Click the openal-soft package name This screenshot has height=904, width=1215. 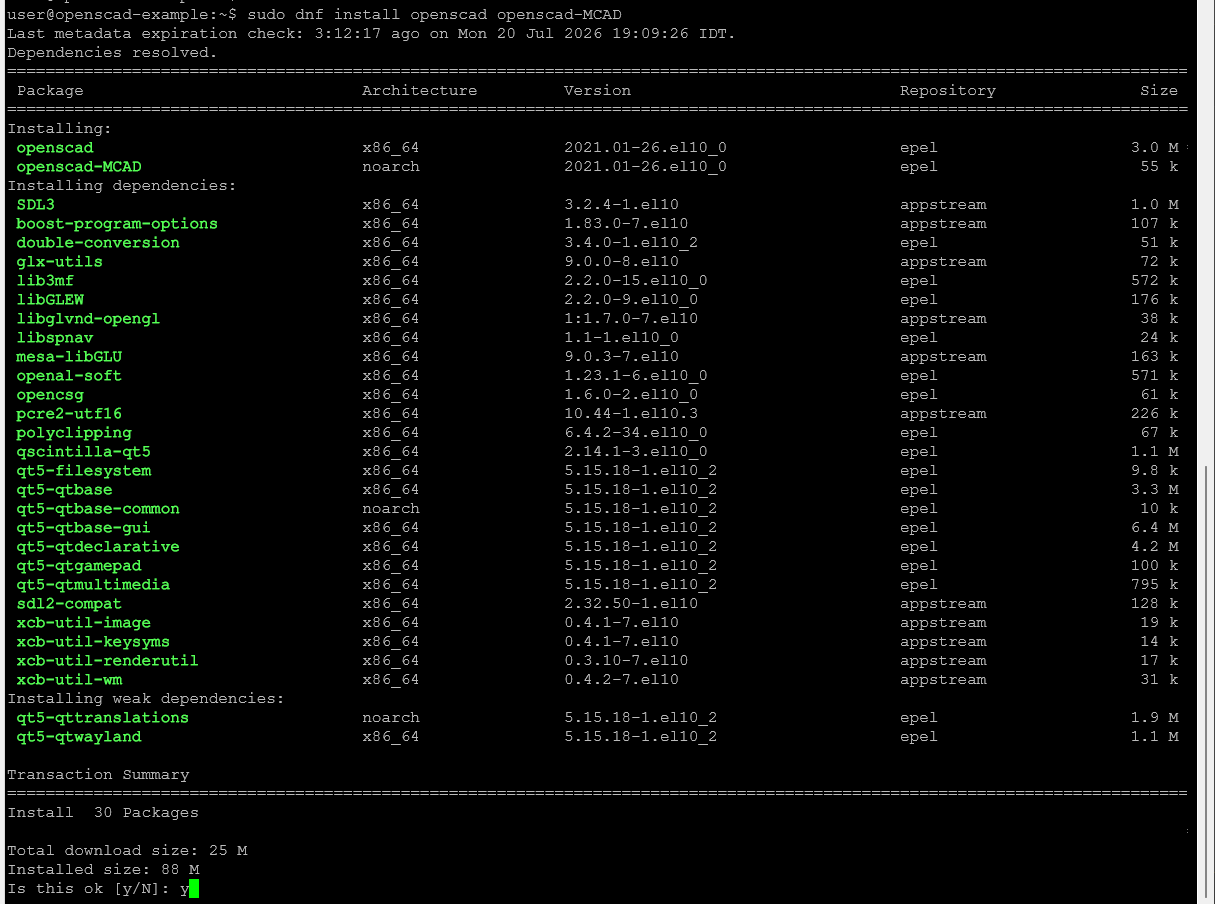(x=69, y=376)
